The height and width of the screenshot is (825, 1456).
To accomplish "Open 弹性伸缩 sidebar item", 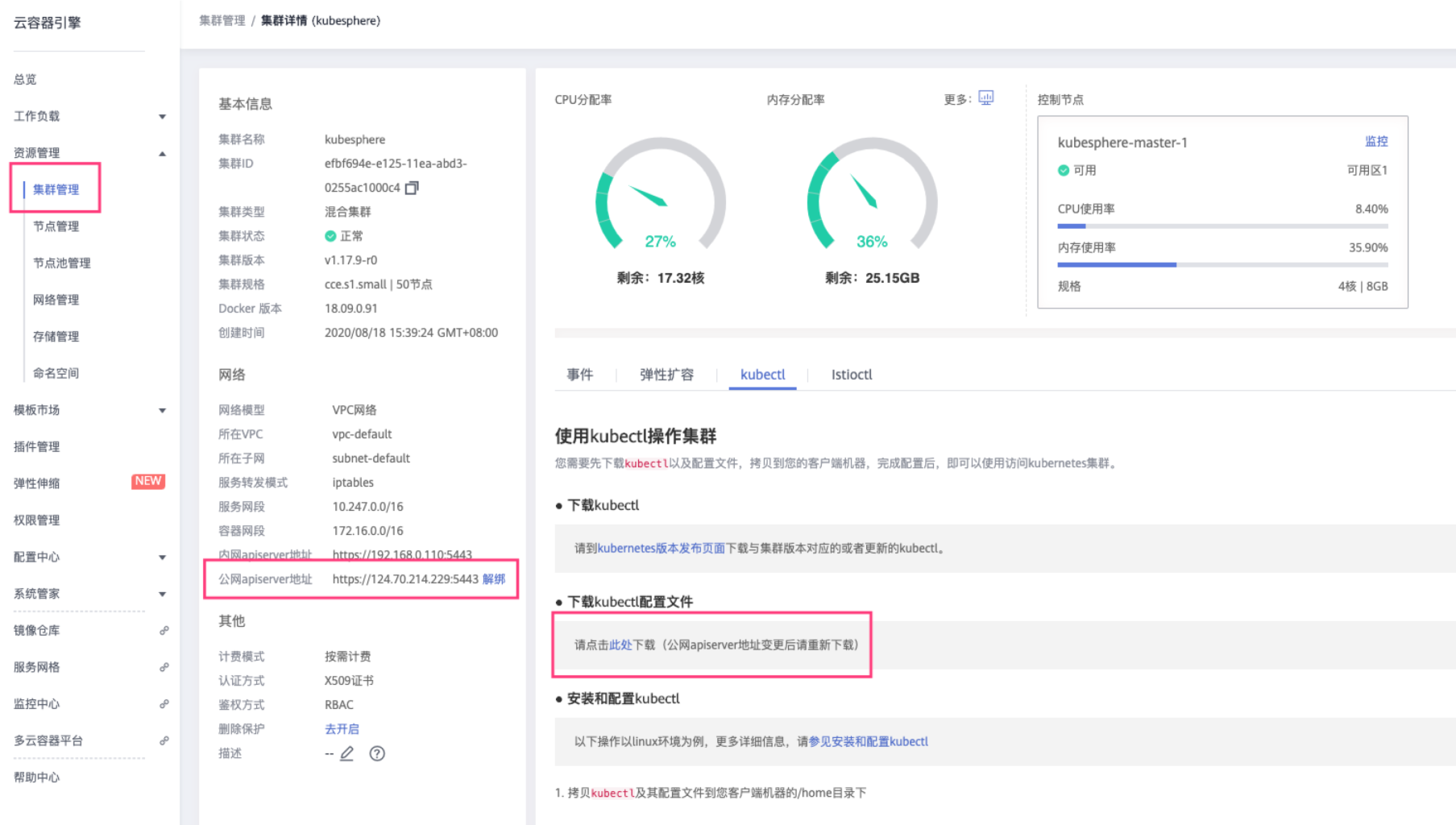I will 36,483.
